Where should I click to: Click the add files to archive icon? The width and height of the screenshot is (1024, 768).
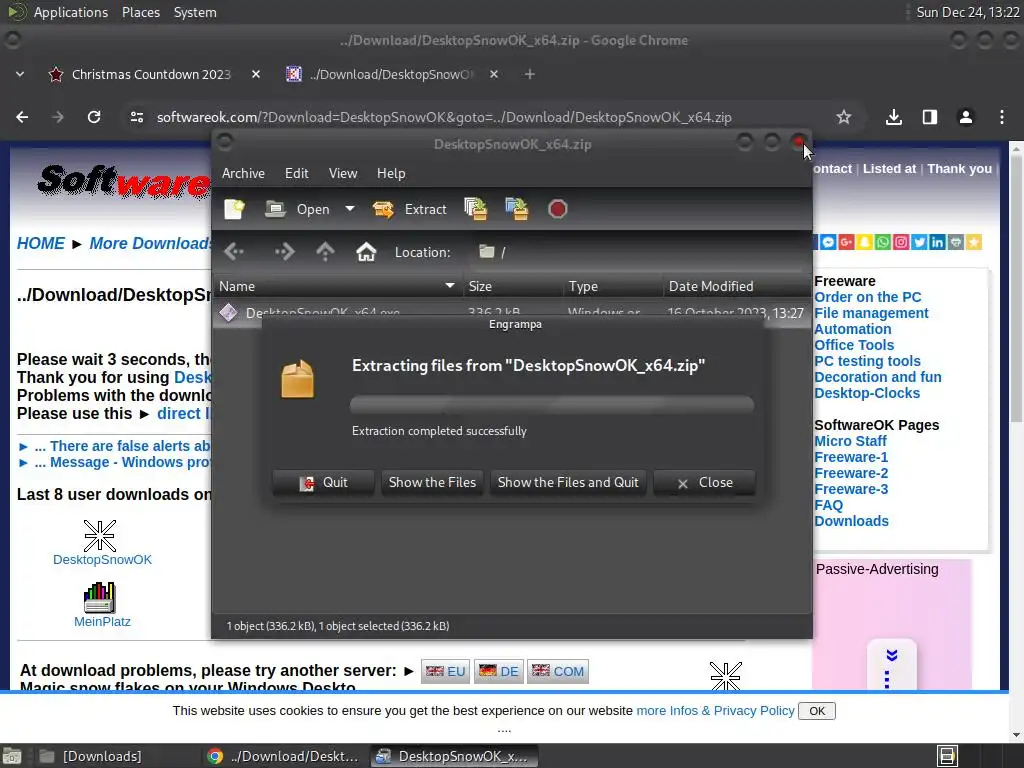[x=476, y=209]
